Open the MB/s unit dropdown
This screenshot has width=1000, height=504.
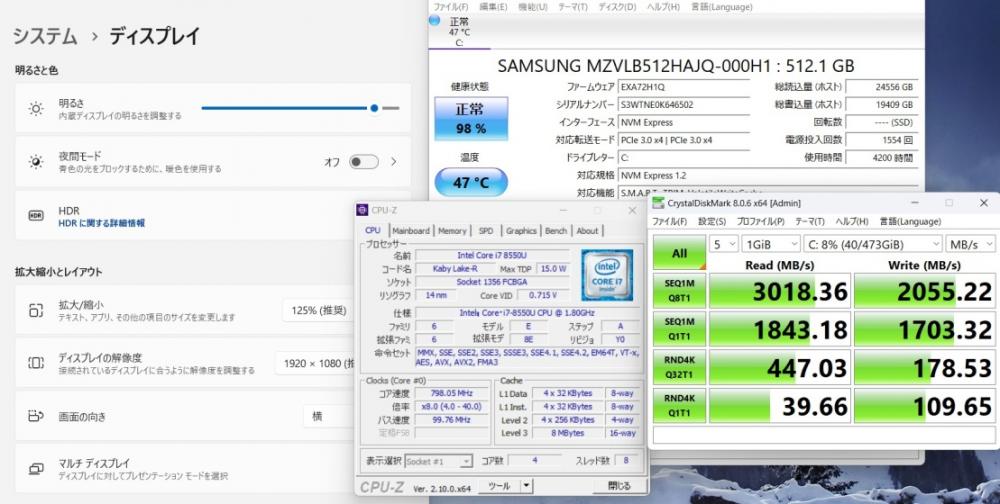[971, 244]
